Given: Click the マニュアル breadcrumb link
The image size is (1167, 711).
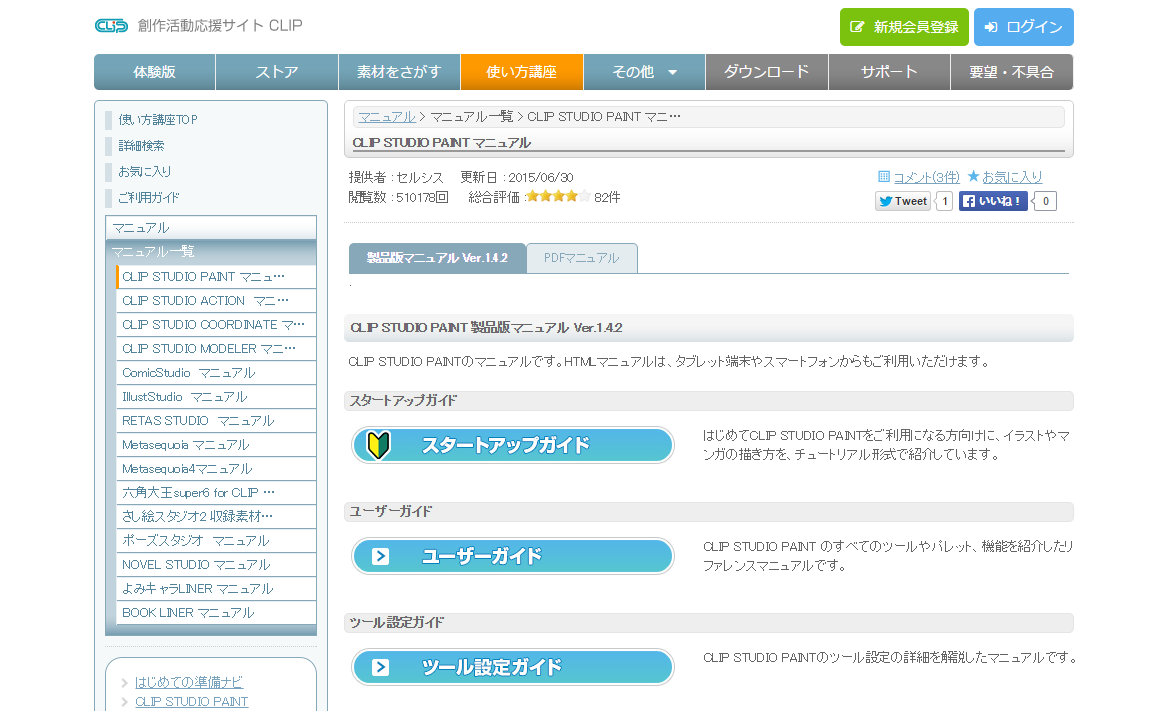Looking at the screenshot, I should pyautogui.click(x=387, y=117).
